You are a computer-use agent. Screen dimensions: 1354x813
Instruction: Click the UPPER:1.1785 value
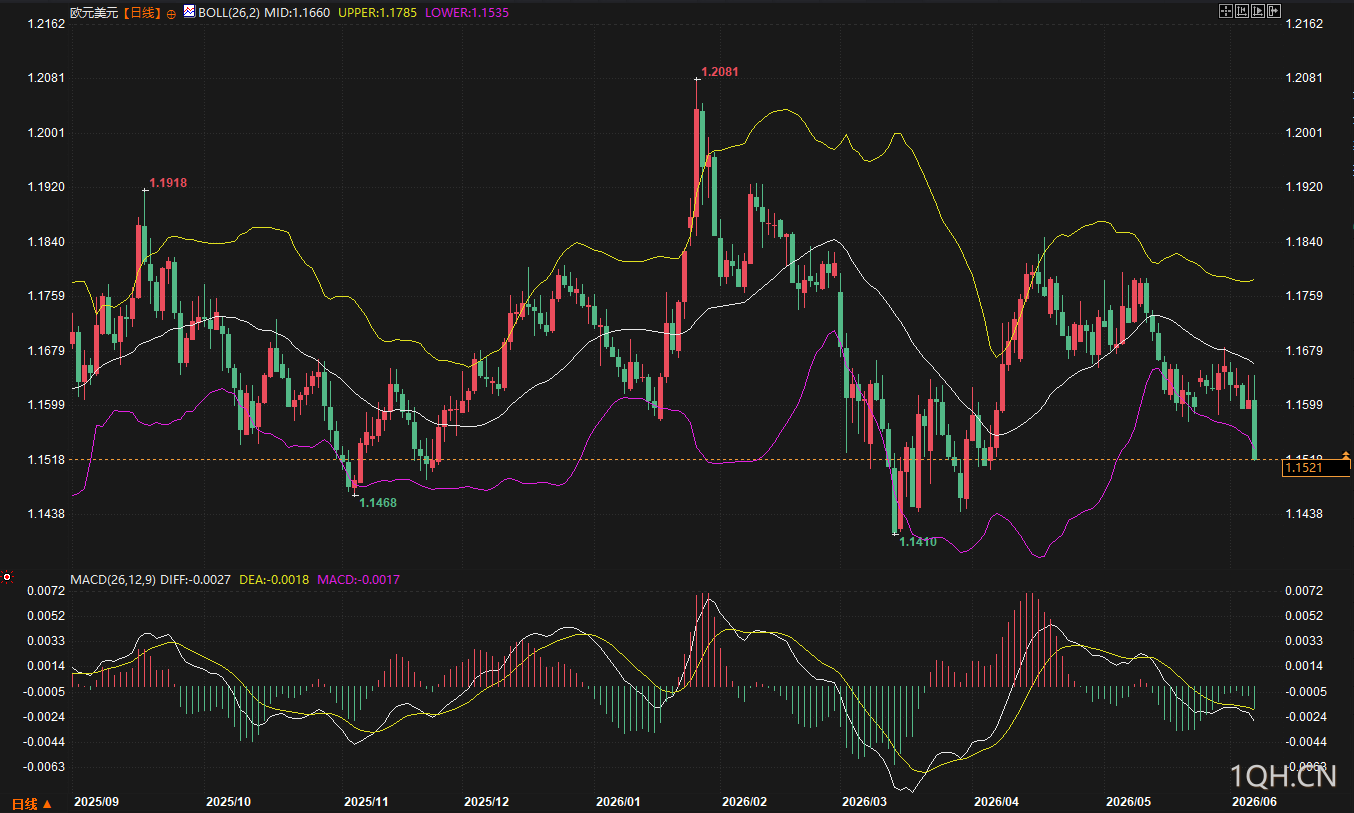tap(377, 14)
